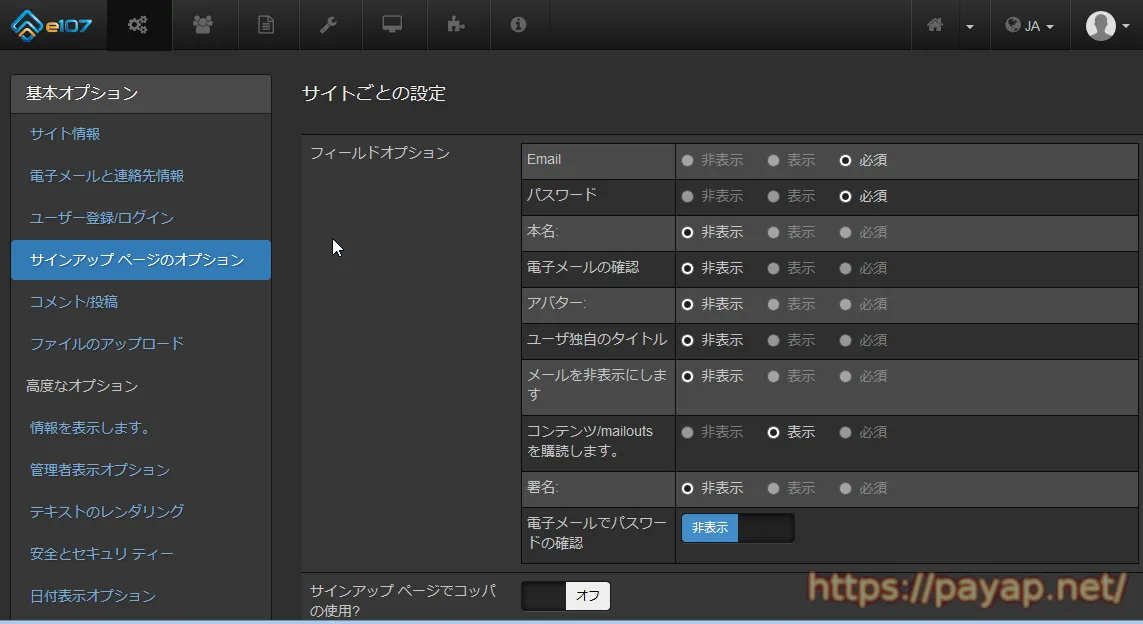Select 表示 radio for 署名
Viewport: 1143px width, 624px height.
pyautogui.click(x=773, y=488)
